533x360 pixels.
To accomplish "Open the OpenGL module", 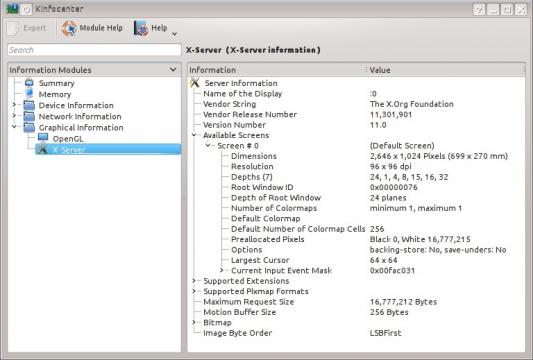I will [x=68, y=139].
